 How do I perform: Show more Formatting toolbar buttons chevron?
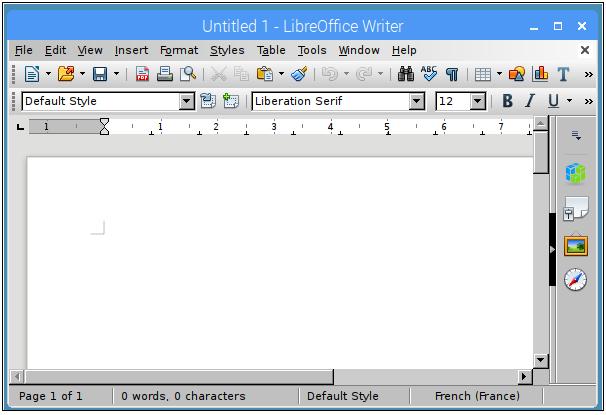(x=589, y=102)
